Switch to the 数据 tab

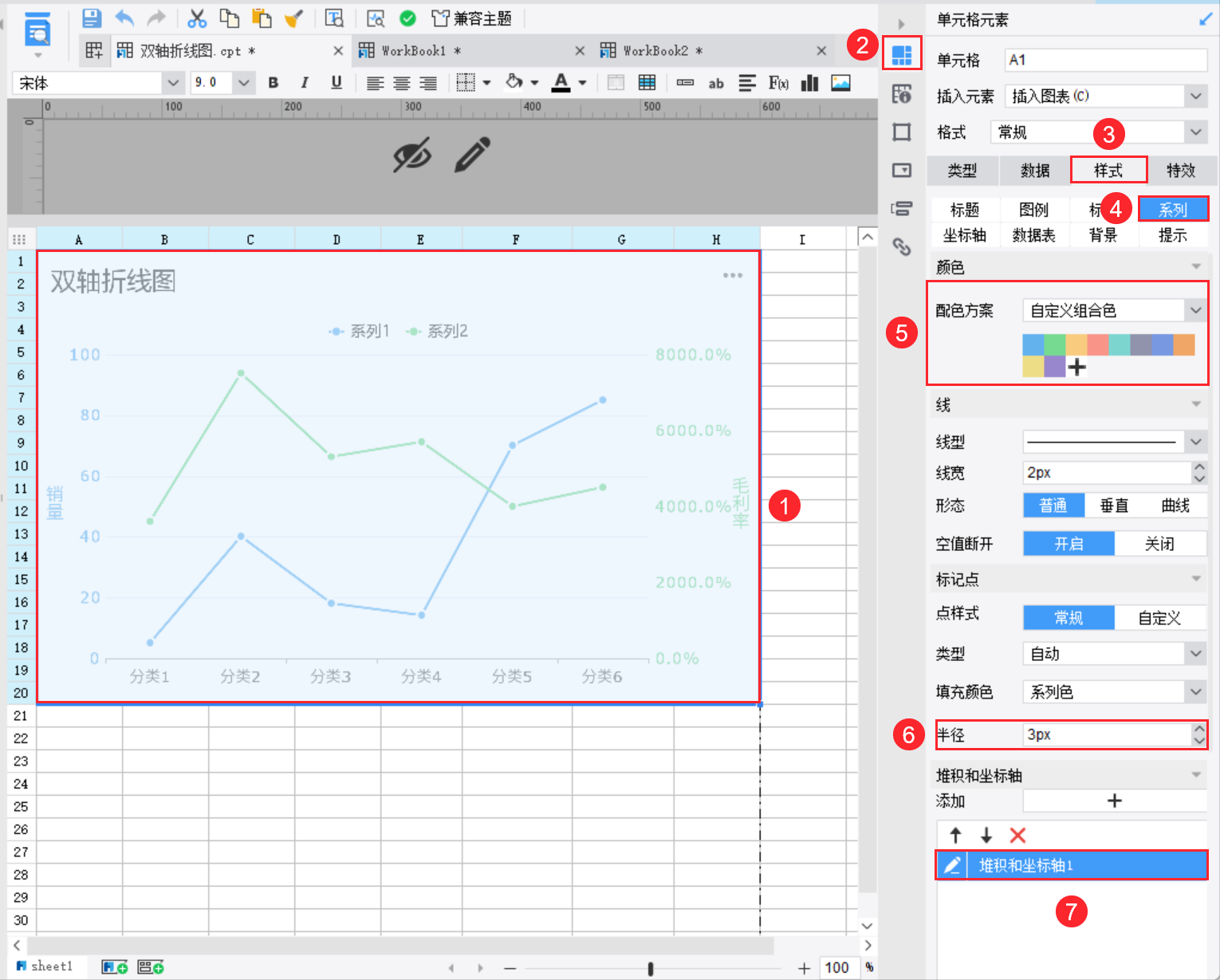[x=1035, y=171]
